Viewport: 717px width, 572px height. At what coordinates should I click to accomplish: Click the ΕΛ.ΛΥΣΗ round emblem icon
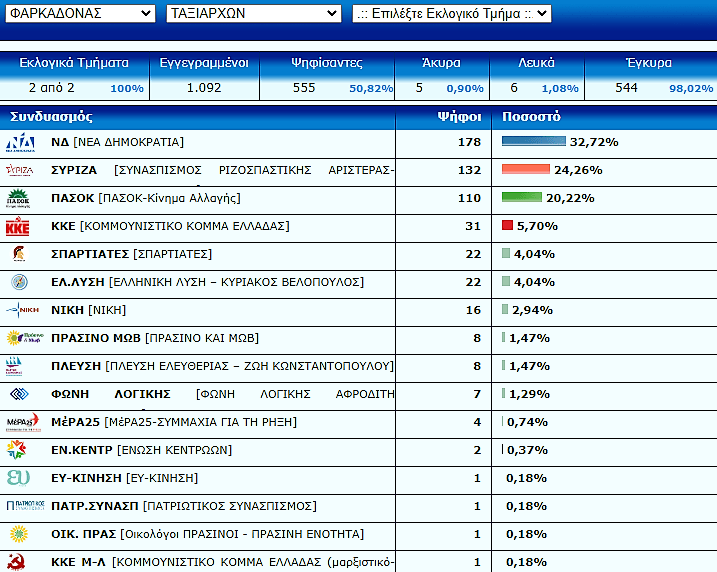tap(18, 282)
